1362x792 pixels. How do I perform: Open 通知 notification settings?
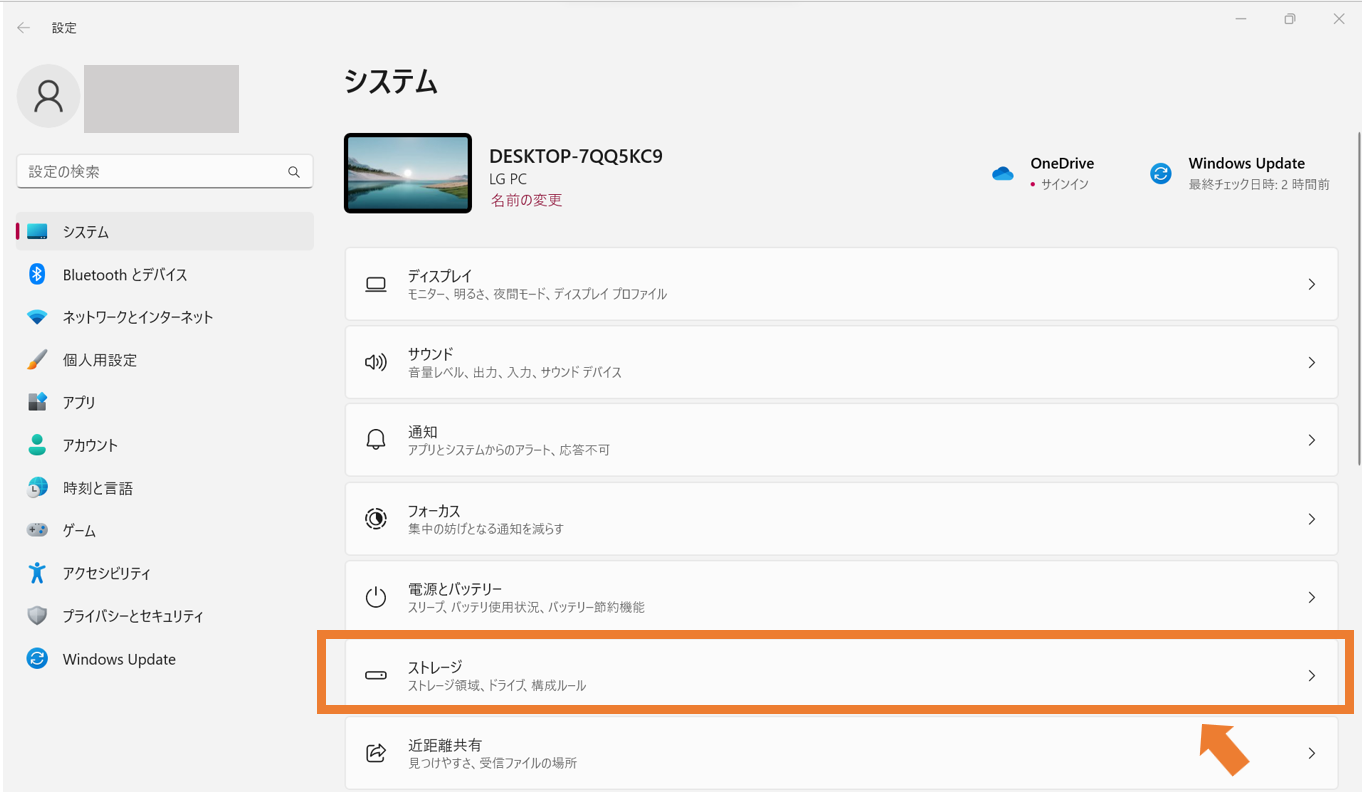840,440
